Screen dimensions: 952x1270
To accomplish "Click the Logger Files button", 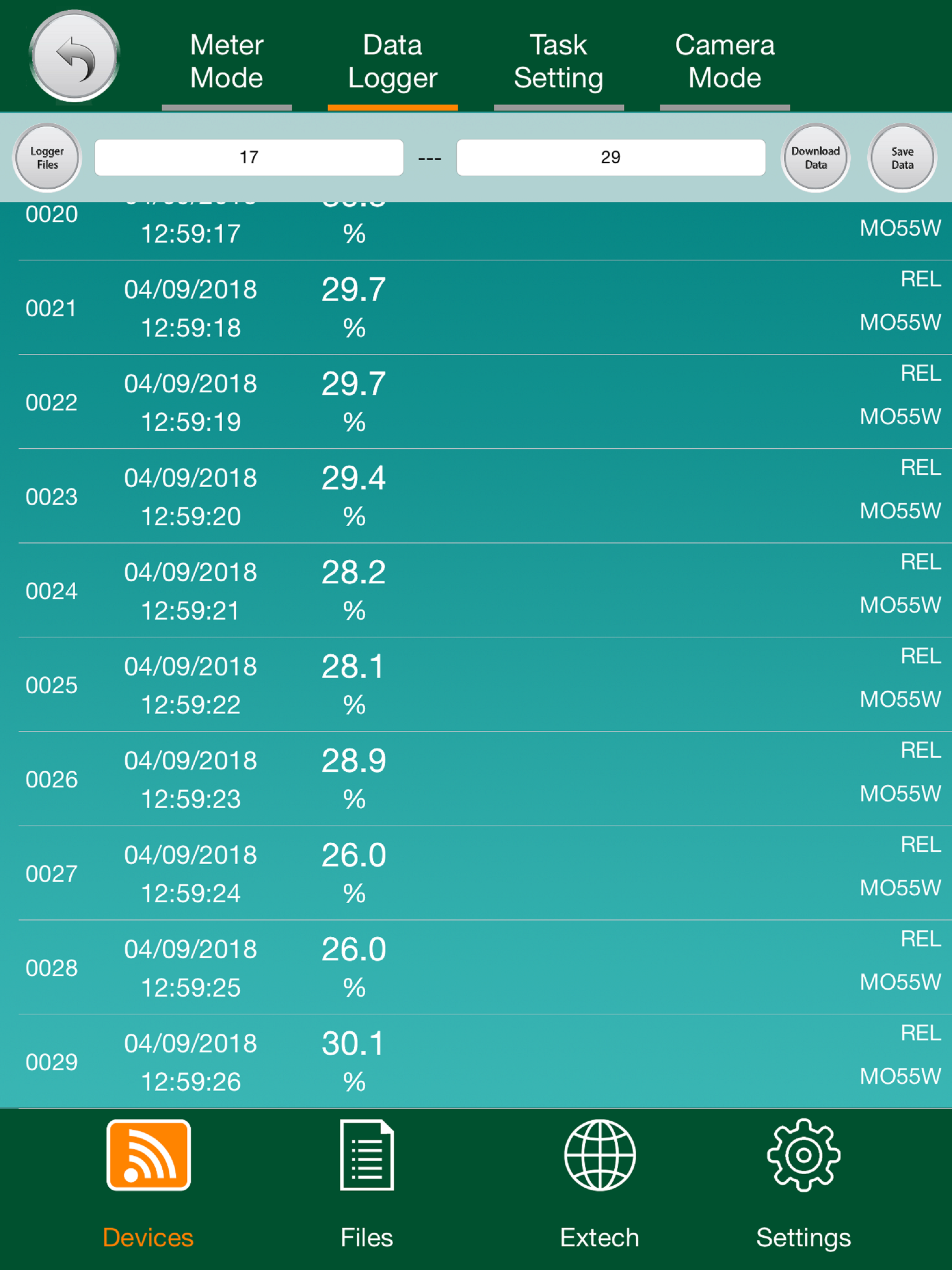I will (47, 157).
